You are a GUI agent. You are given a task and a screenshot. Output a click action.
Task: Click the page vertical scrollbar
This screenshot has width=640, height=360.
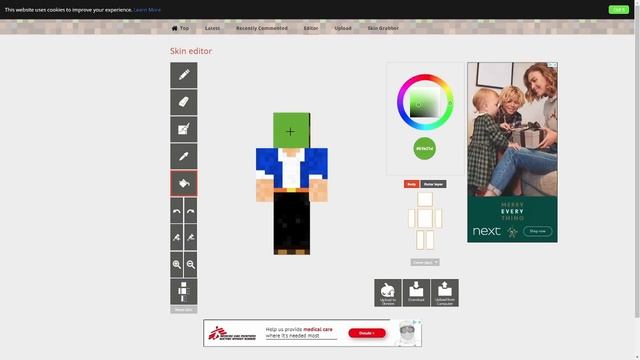[x=637, y=163]
